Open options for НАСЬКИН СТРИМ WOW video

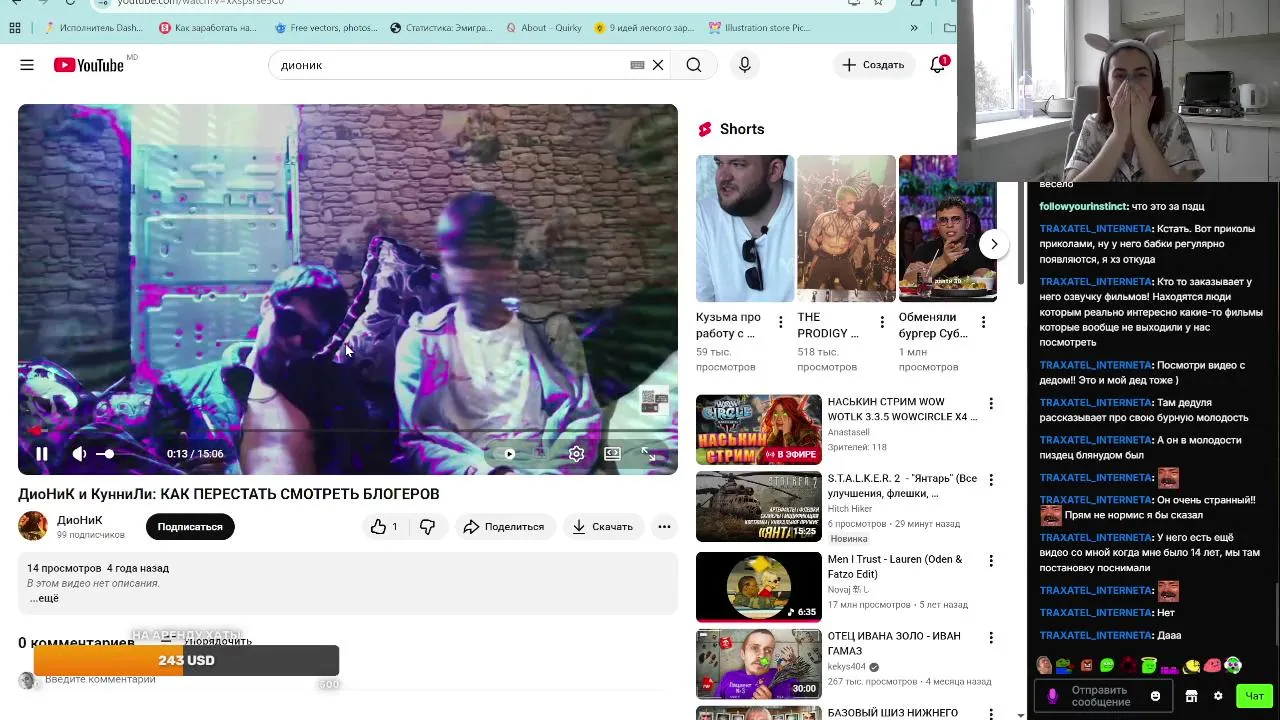(x=991, y=404)
